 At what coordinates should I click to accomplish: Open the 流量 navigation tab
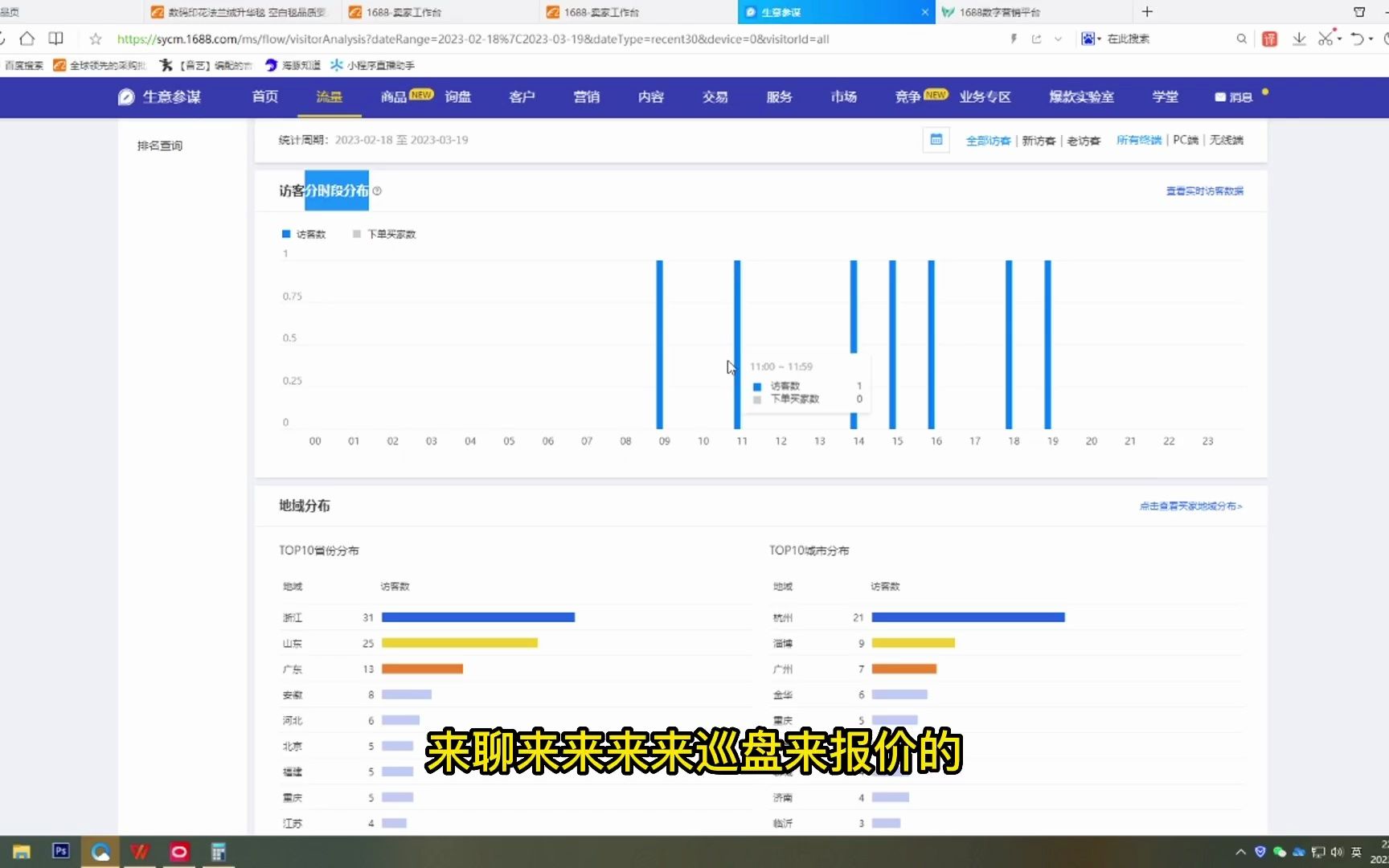(329, 97)
